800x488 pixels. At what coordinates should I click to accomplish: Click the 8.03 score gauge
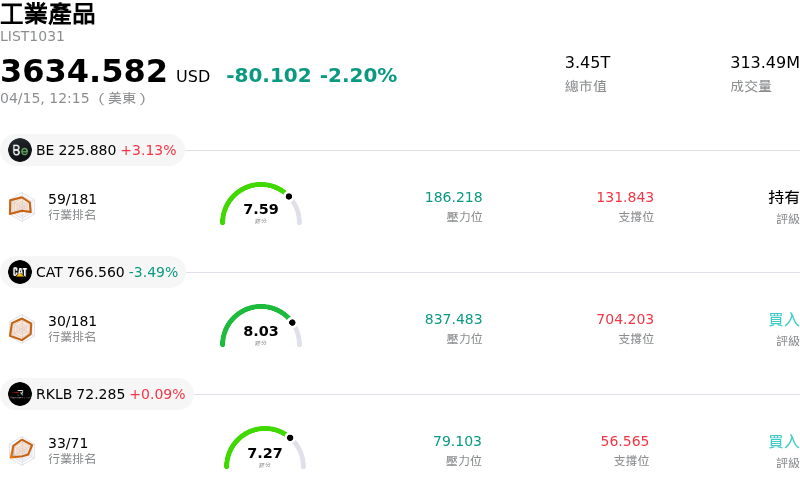pos(261,327)
